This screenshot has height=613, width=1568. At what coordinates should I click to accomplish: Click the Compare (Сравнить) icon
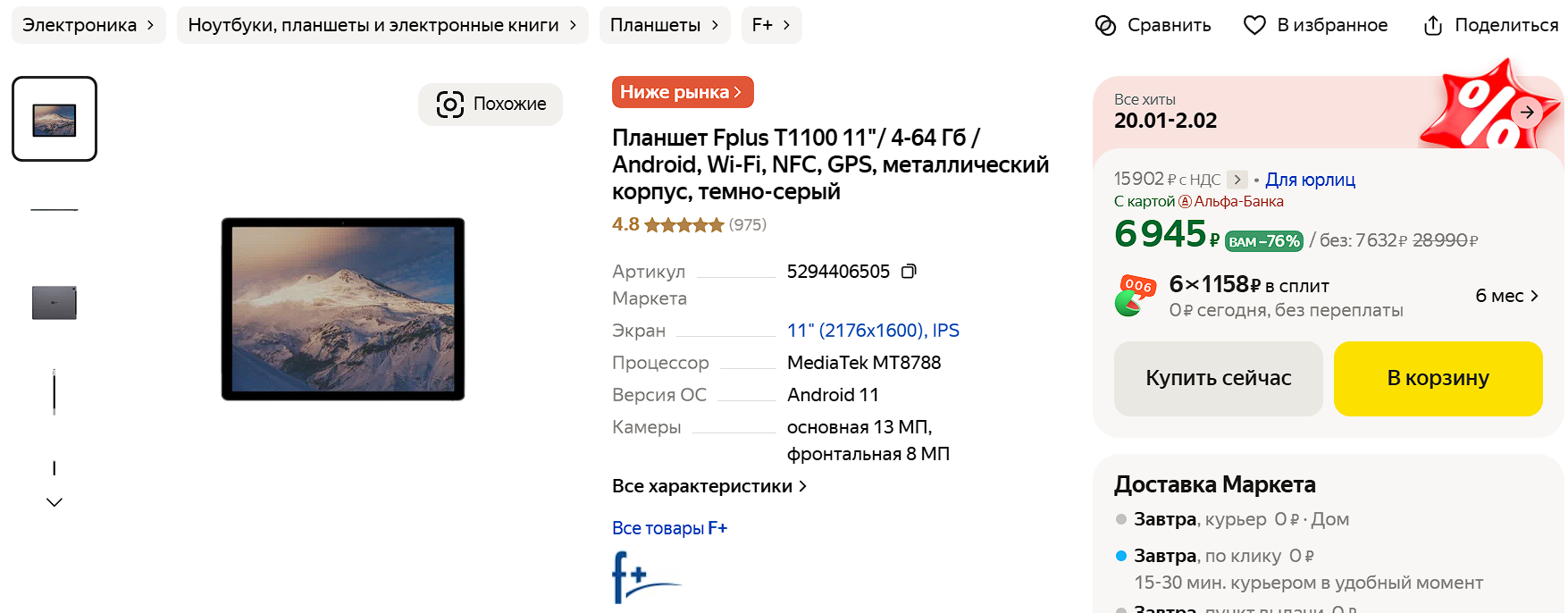[x=1105, y=25]
